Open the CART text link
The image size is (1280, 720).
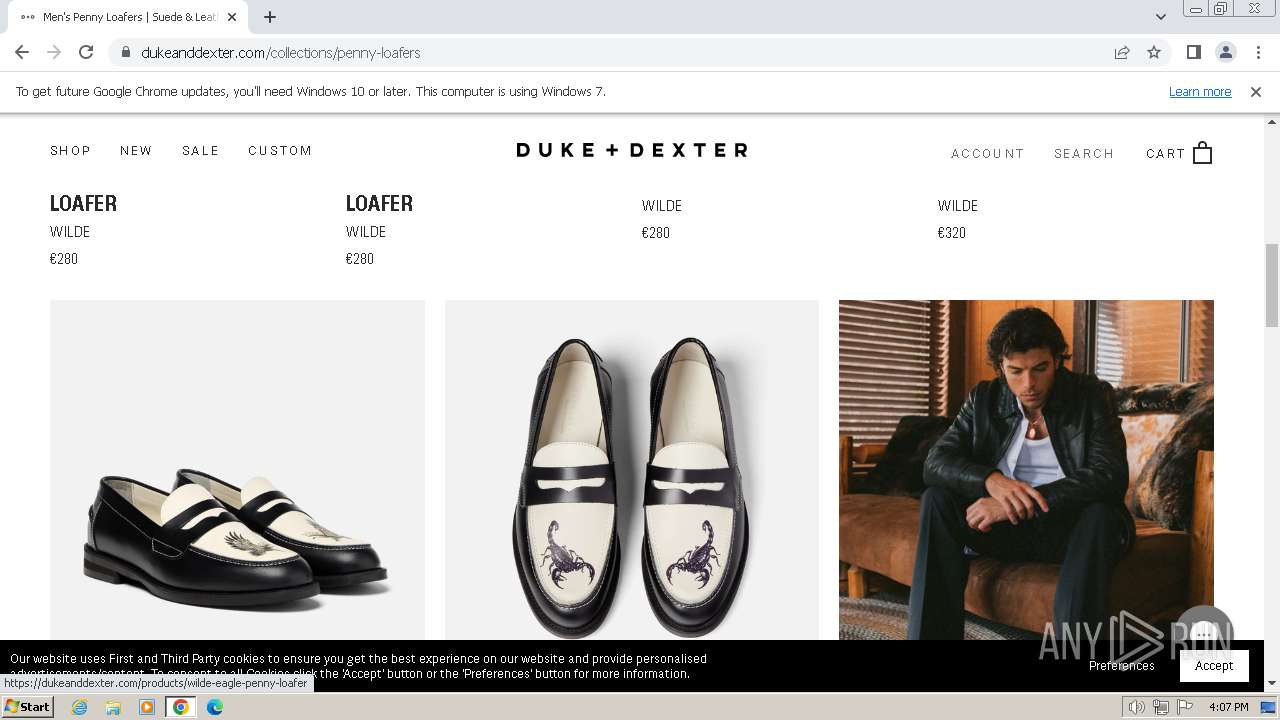click(x=1165, y=153)
